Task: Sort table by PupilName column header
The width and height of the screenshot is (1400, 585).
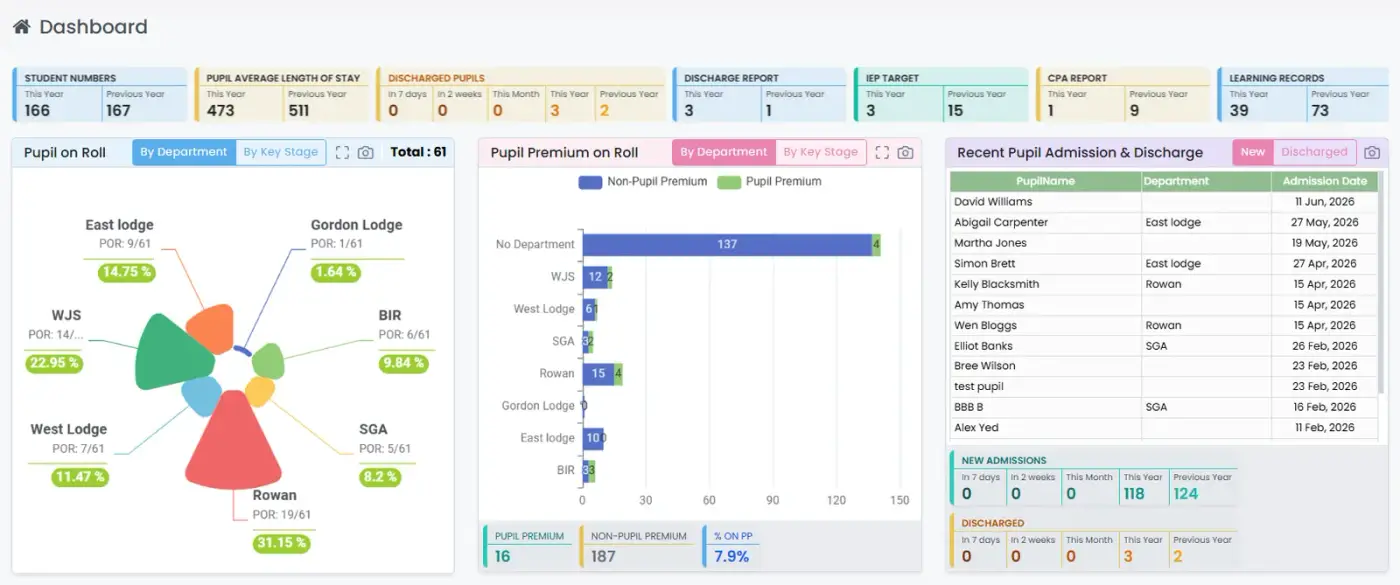Action: 1045,181
